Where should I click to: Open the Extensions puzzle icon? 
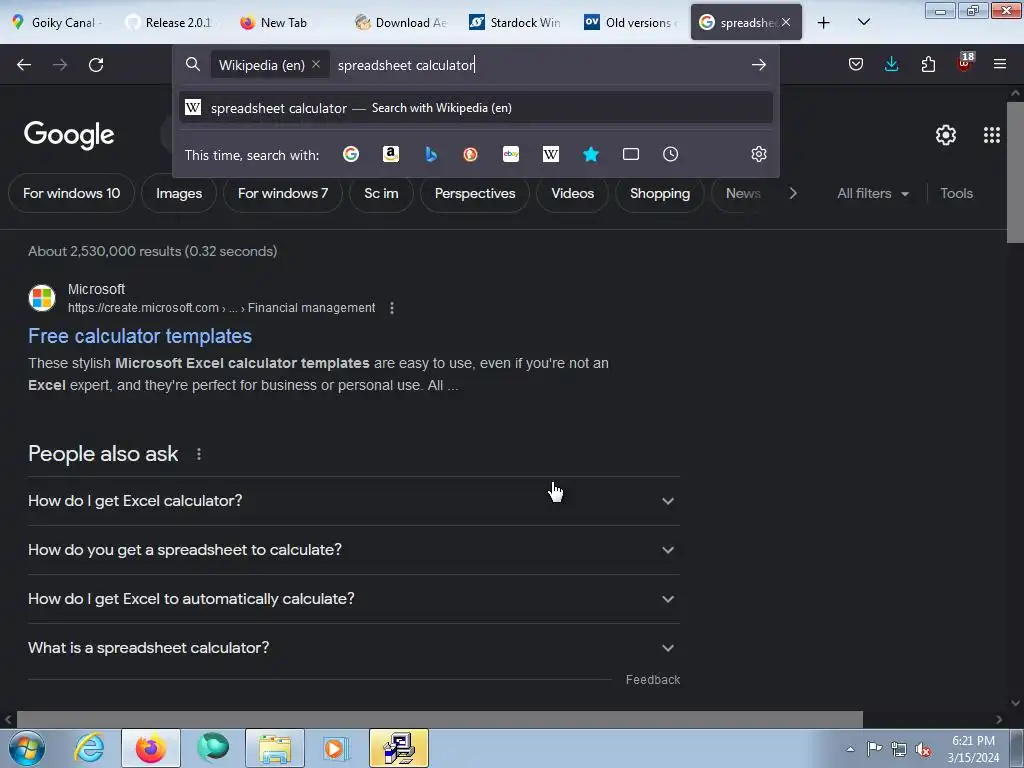click(928, 64)
